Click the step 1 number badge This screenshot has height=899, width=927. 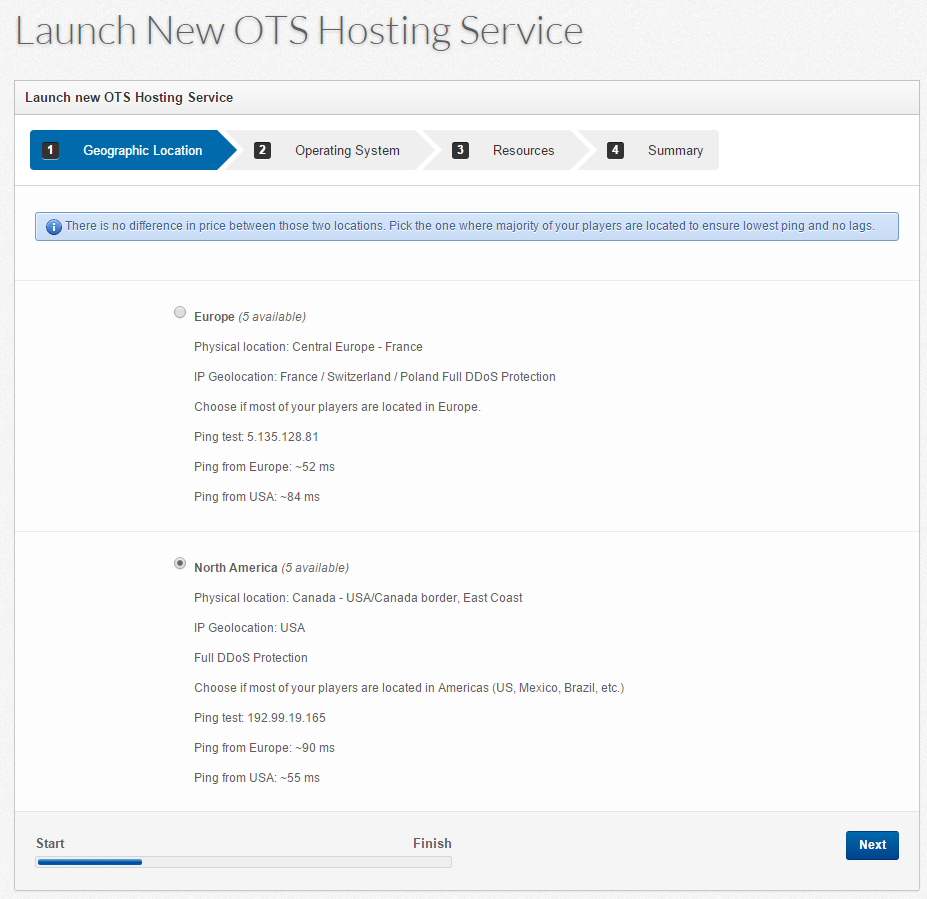(50, 150)
